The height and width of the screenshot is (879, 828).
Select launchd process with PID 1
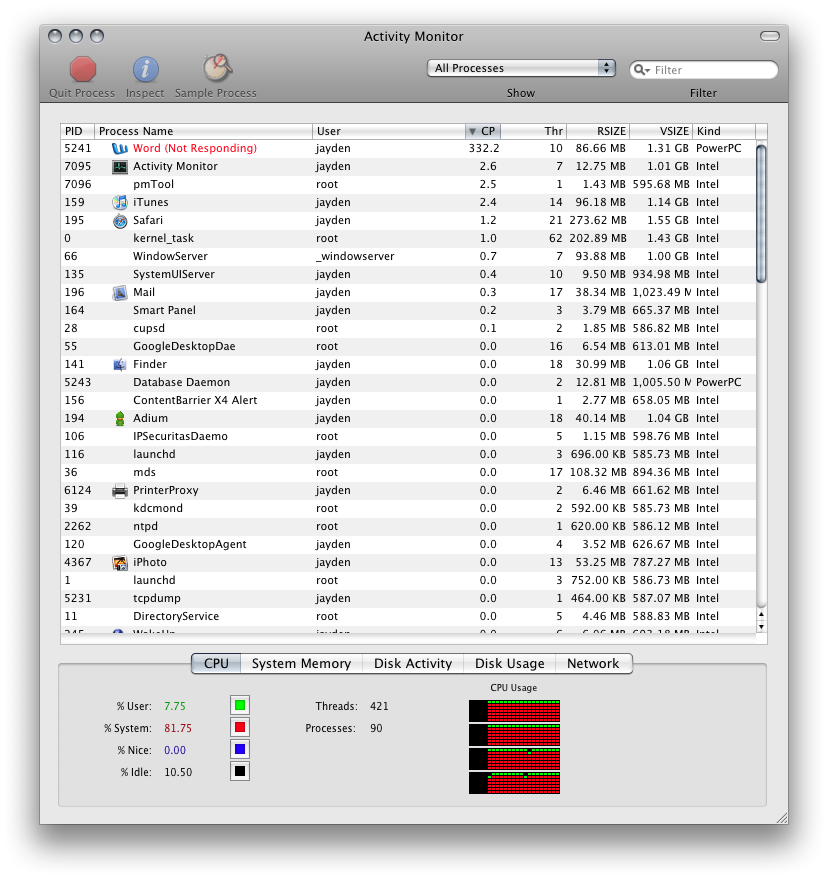click(408, 580)
